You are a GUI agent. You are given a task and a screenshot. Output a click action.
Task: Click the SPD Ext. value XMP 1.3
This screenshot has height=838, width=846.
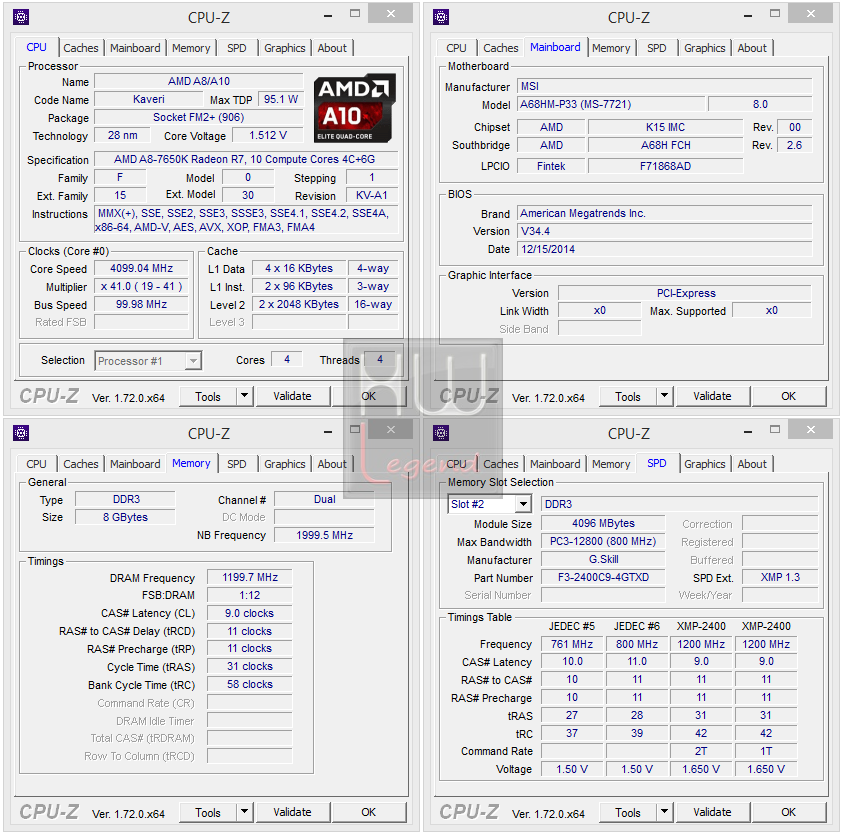(780, 577)
